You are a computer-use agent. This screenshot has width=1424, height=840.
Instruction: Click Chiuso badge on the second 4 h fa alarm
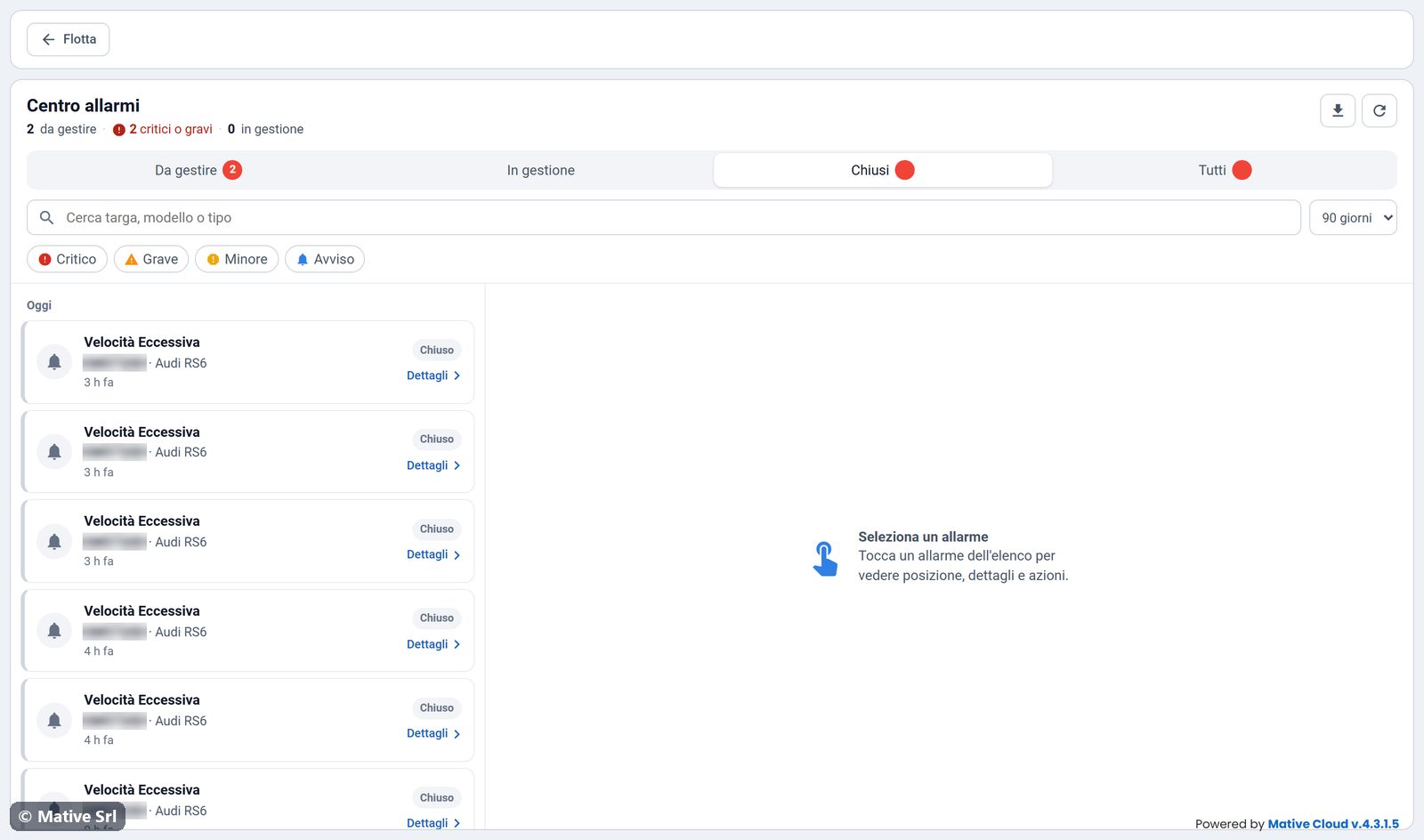(437, 707)
